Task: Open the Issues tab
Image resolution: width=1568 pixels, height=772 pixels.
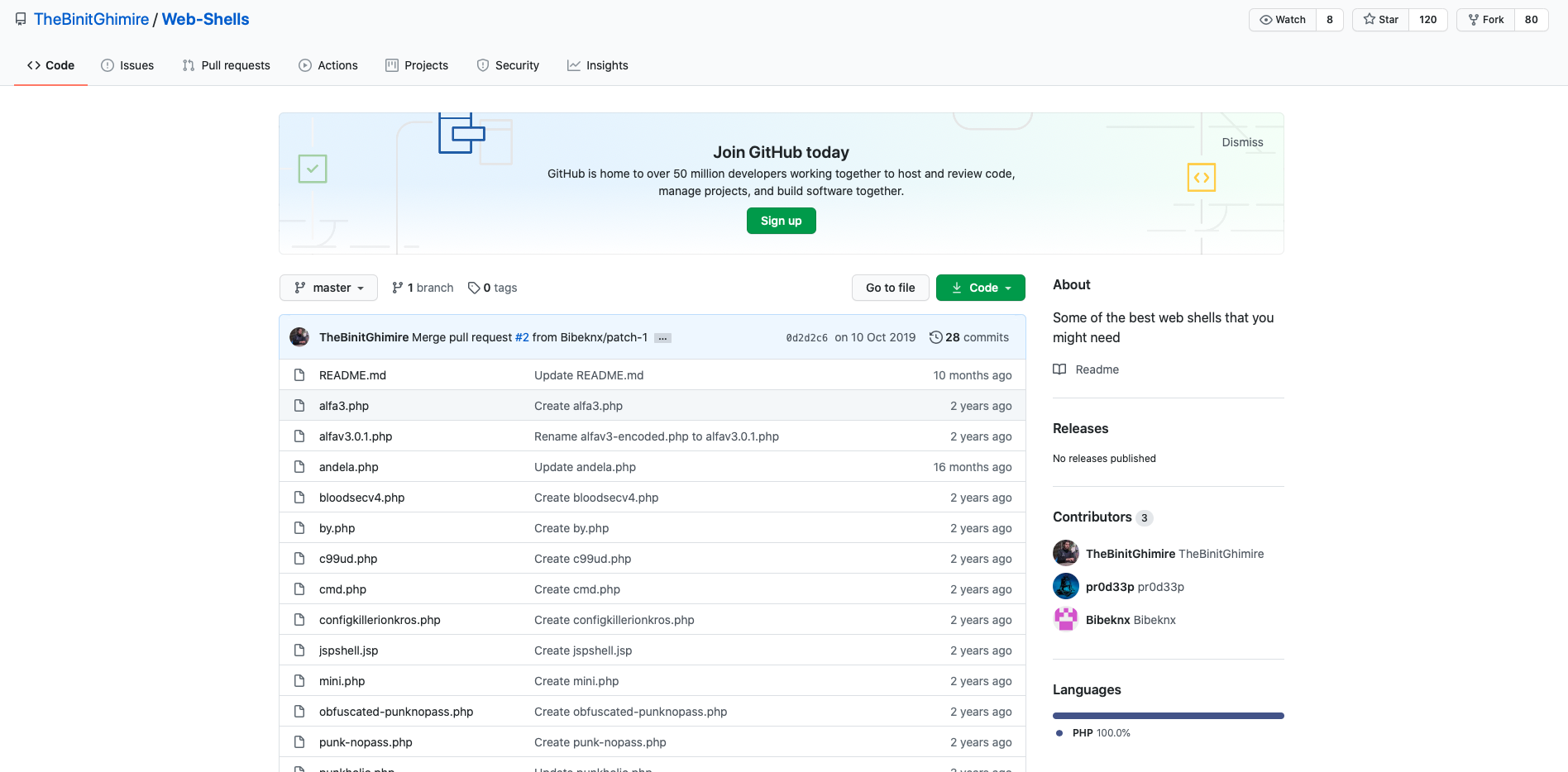Action: click(x=127, y=65)
